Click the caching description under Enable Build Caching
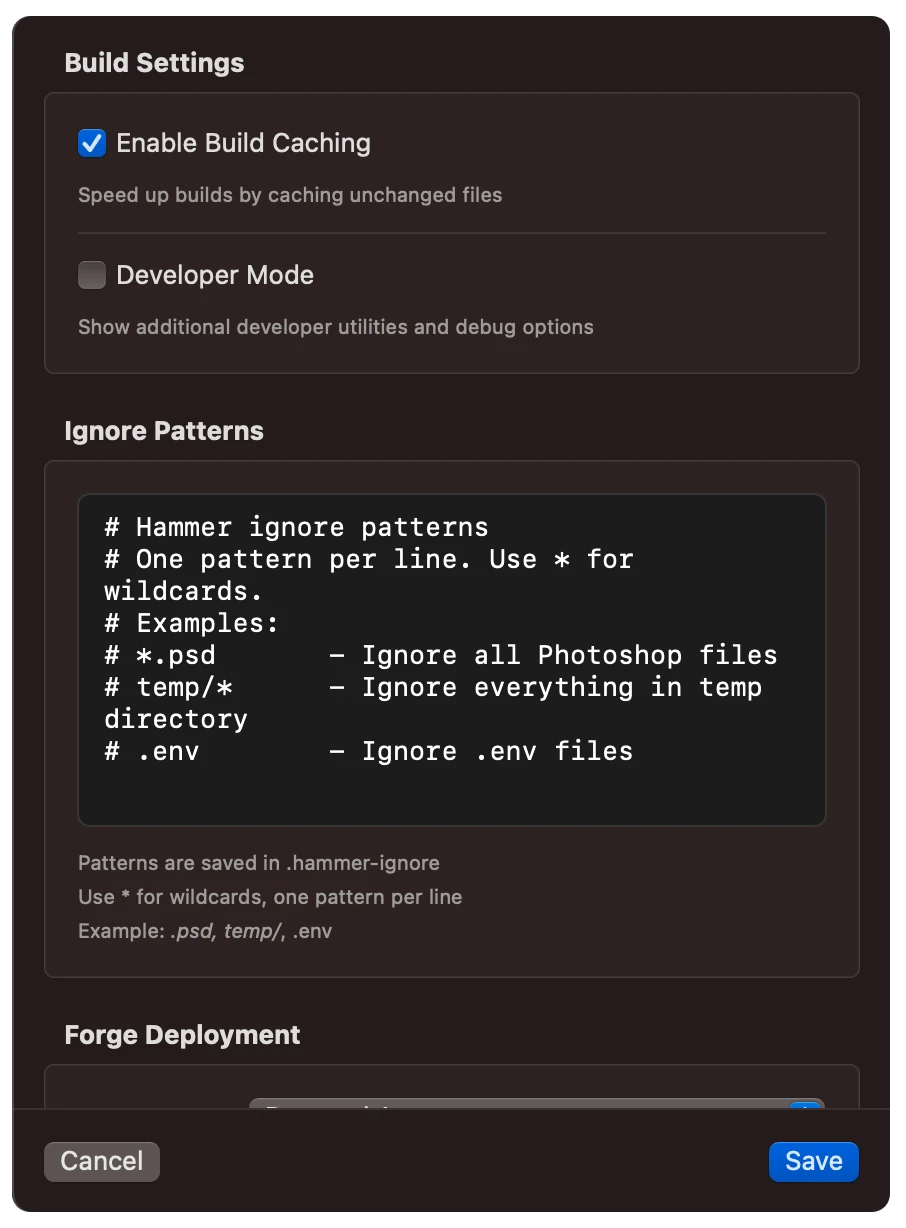 point(290,195)
